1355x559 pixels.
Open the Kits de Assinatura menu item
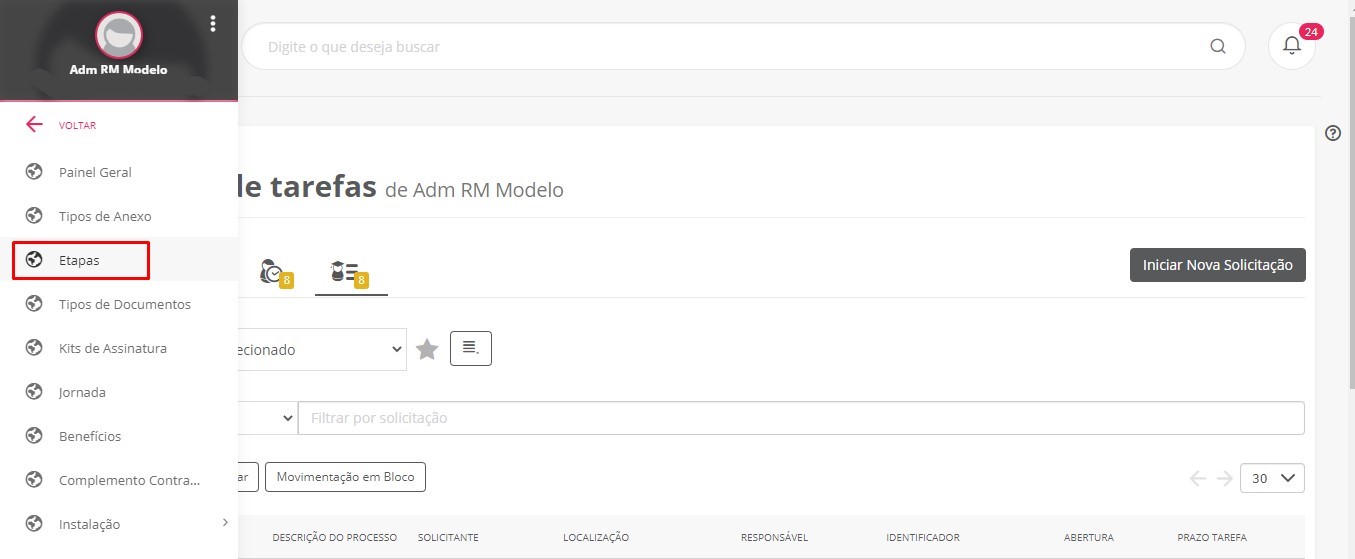click(119, 348)
